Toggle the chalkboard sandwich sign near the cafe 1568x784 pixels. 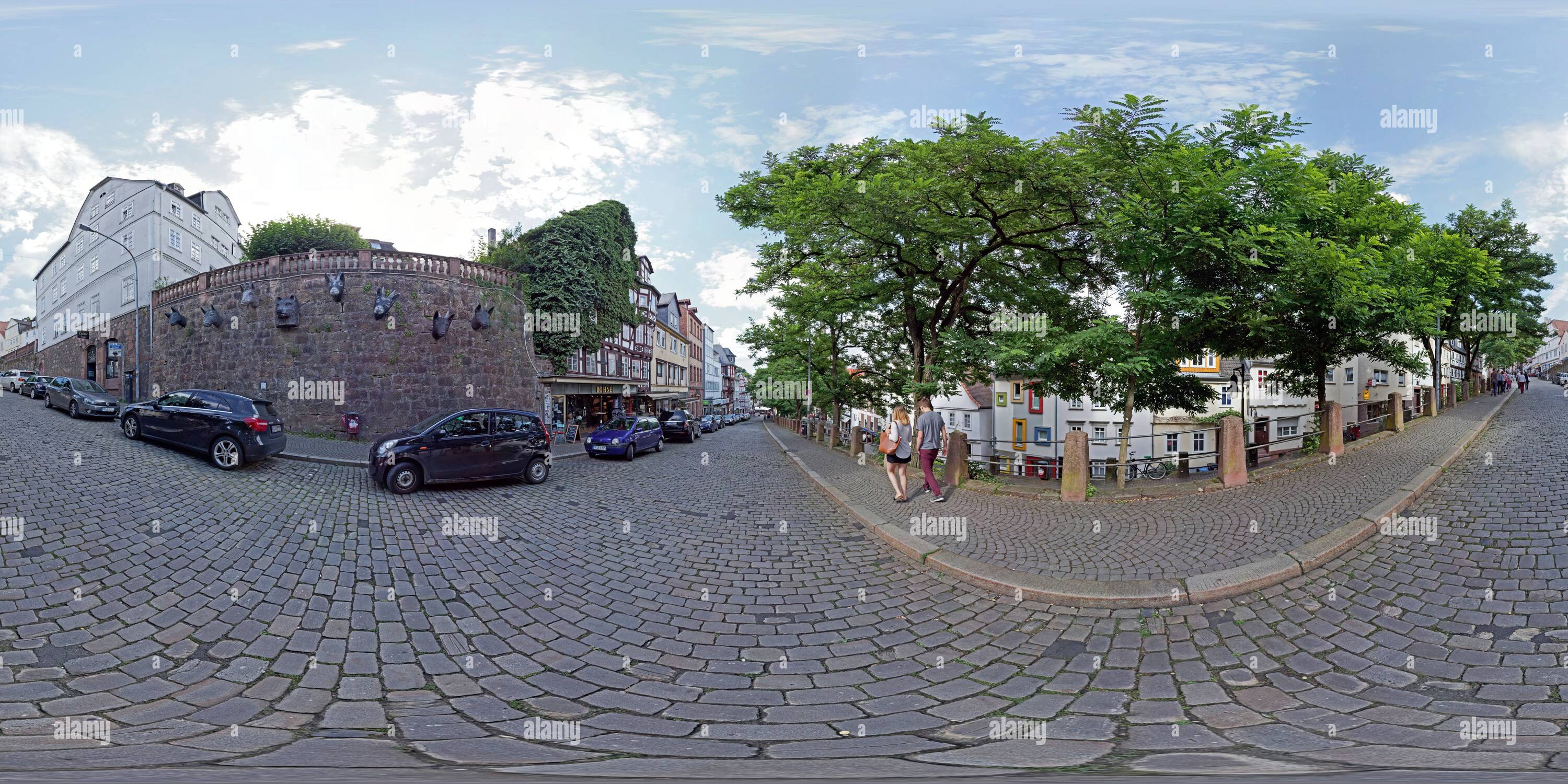[573, 434]
